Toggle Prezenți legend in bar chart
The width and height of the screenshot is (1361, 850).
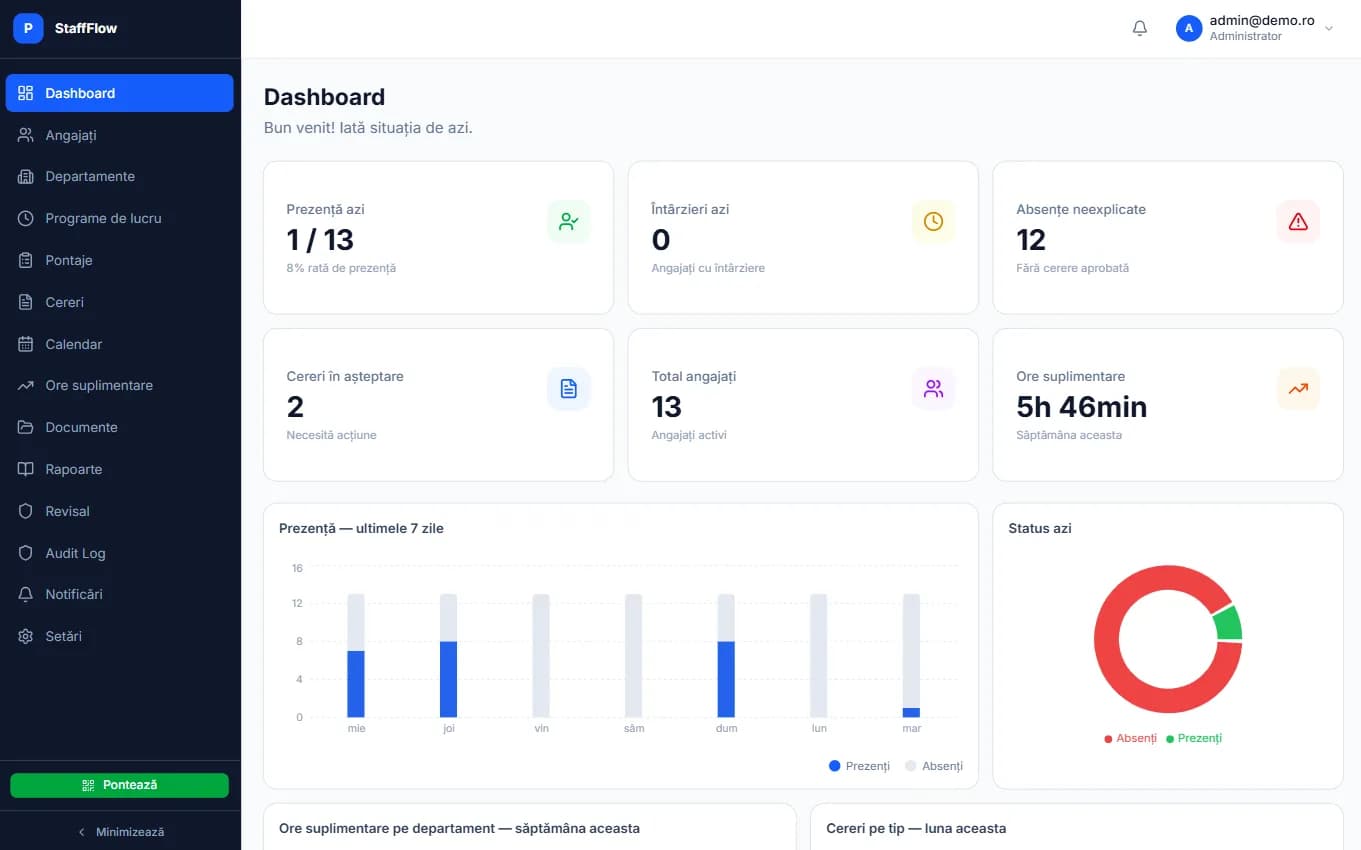[859, 766]
